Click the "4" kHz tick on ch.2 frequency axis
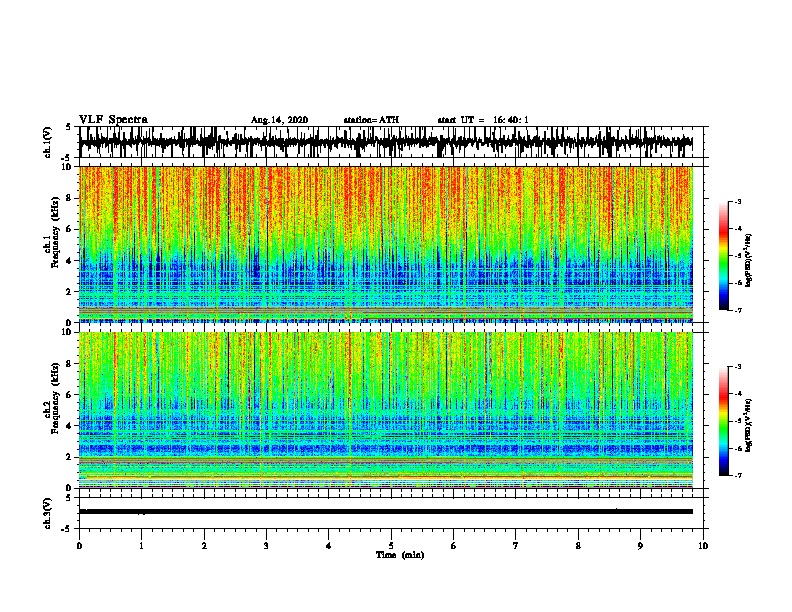Viewport: 792px width, 612px height. click(x=69, y=426)
